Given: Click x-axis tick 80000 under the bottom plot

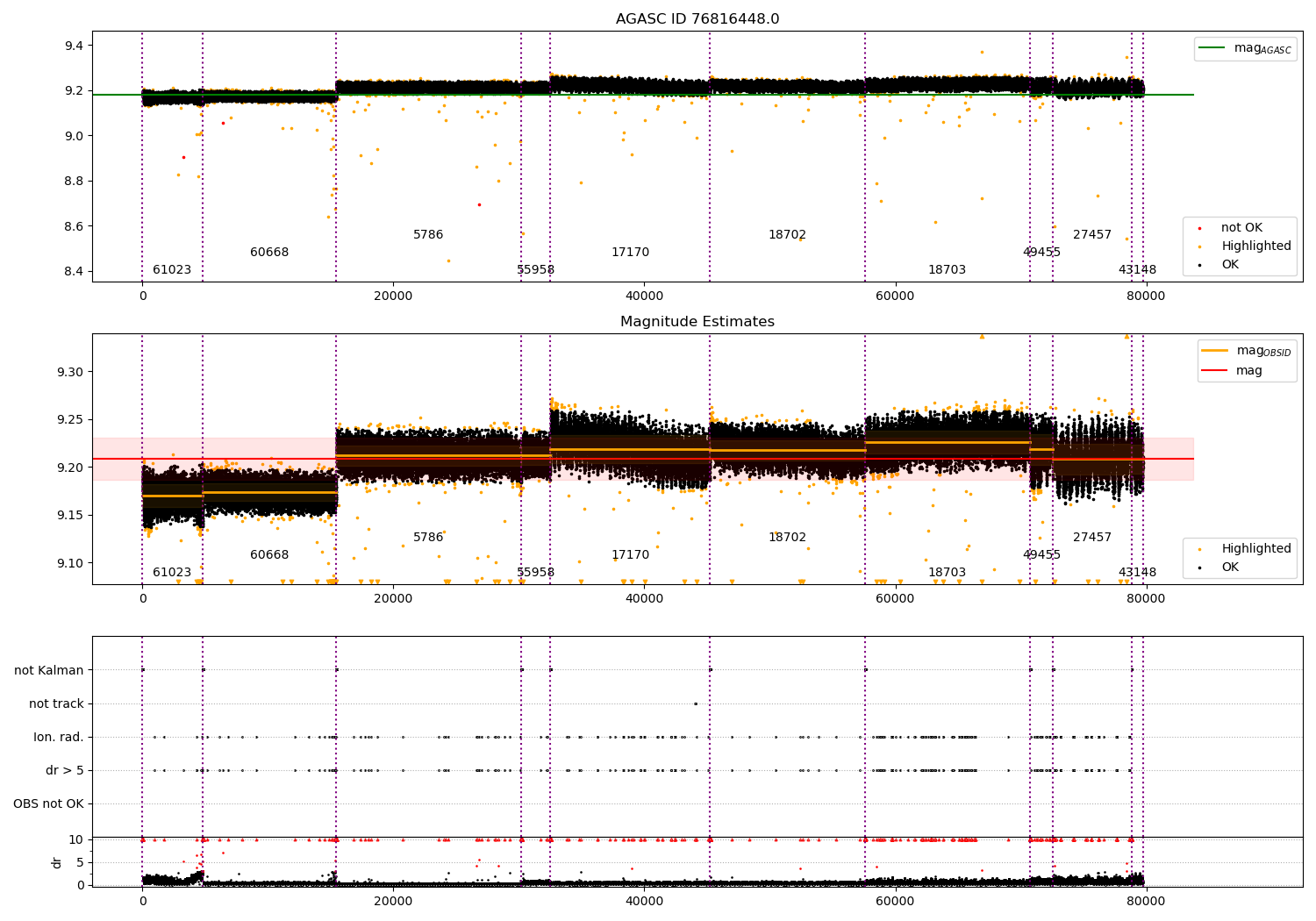Looking at the screenshot, I should pos(1146,901).
